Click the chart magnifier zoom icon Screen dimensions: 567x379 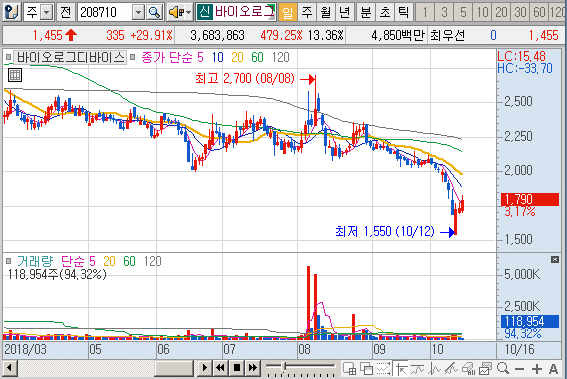coord(503,369)
